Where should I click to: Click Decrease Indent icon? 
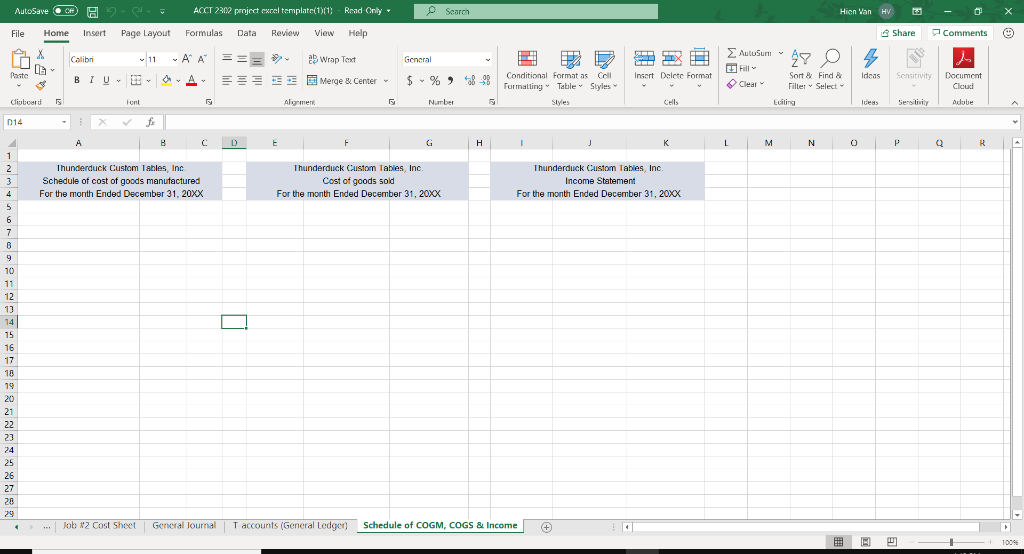(277, 80)
